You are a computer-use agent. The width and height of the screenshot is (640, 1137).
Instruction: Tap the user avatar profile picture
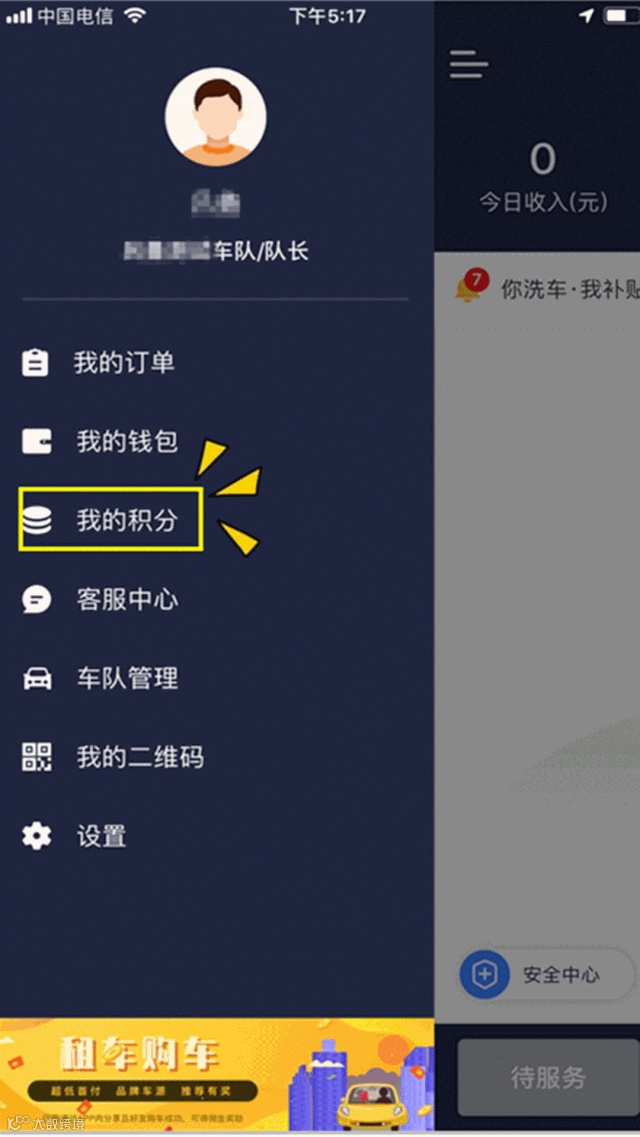(x=215, y=117)
